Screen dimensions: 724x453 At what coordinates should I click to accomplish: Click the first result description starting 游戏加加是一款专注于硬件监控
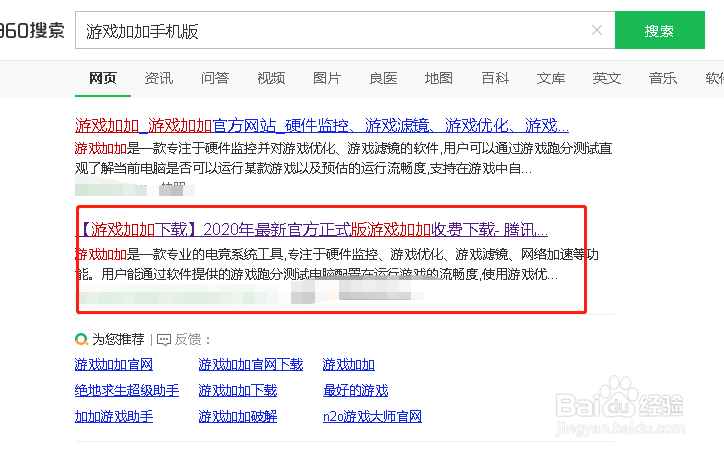[x=344, y=158]
